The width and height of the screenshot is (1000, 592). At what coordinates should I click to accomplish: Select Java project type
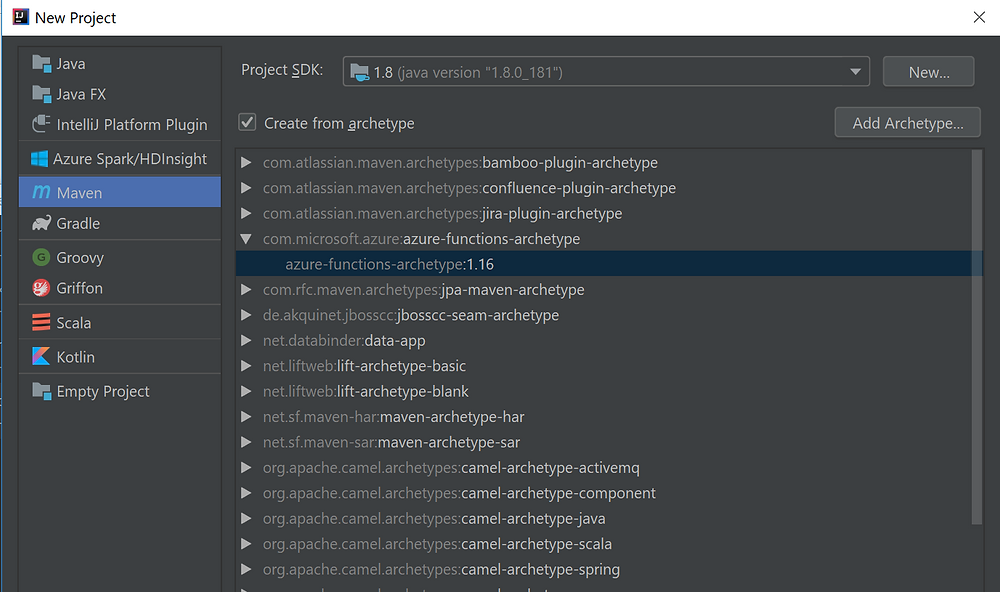point(120,64)
